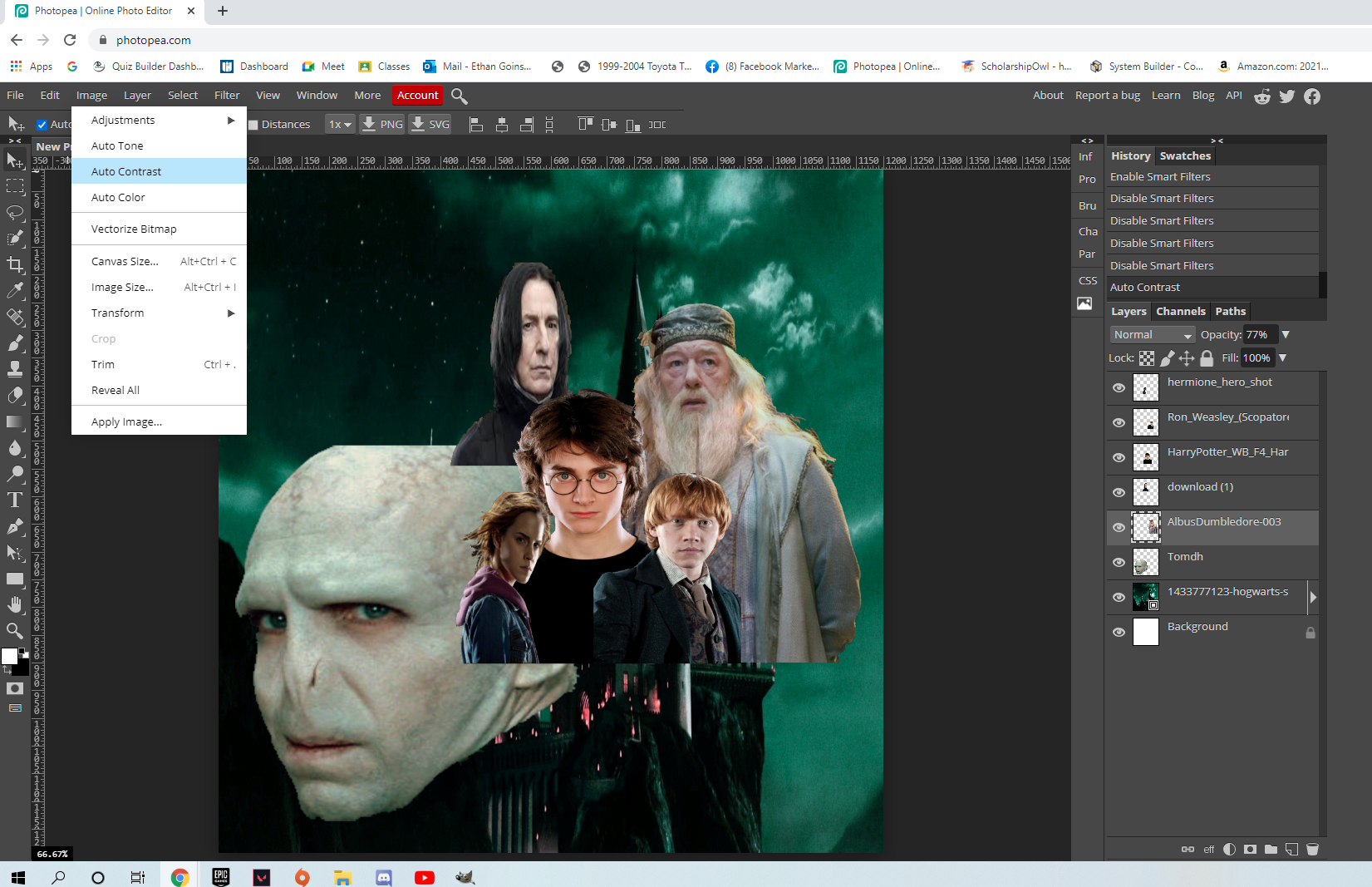
Task: Hide the HarryPotter_WB_F4 layer
Action: point(1119,457)
